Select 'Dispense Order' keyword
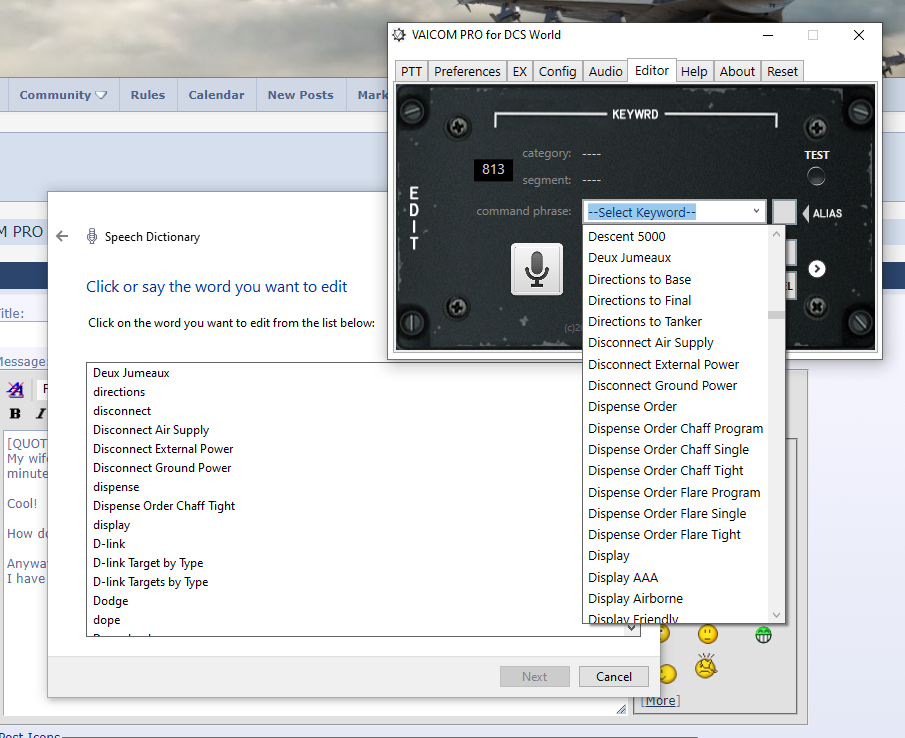The image size is (905, 738). (x=676, y=407)
